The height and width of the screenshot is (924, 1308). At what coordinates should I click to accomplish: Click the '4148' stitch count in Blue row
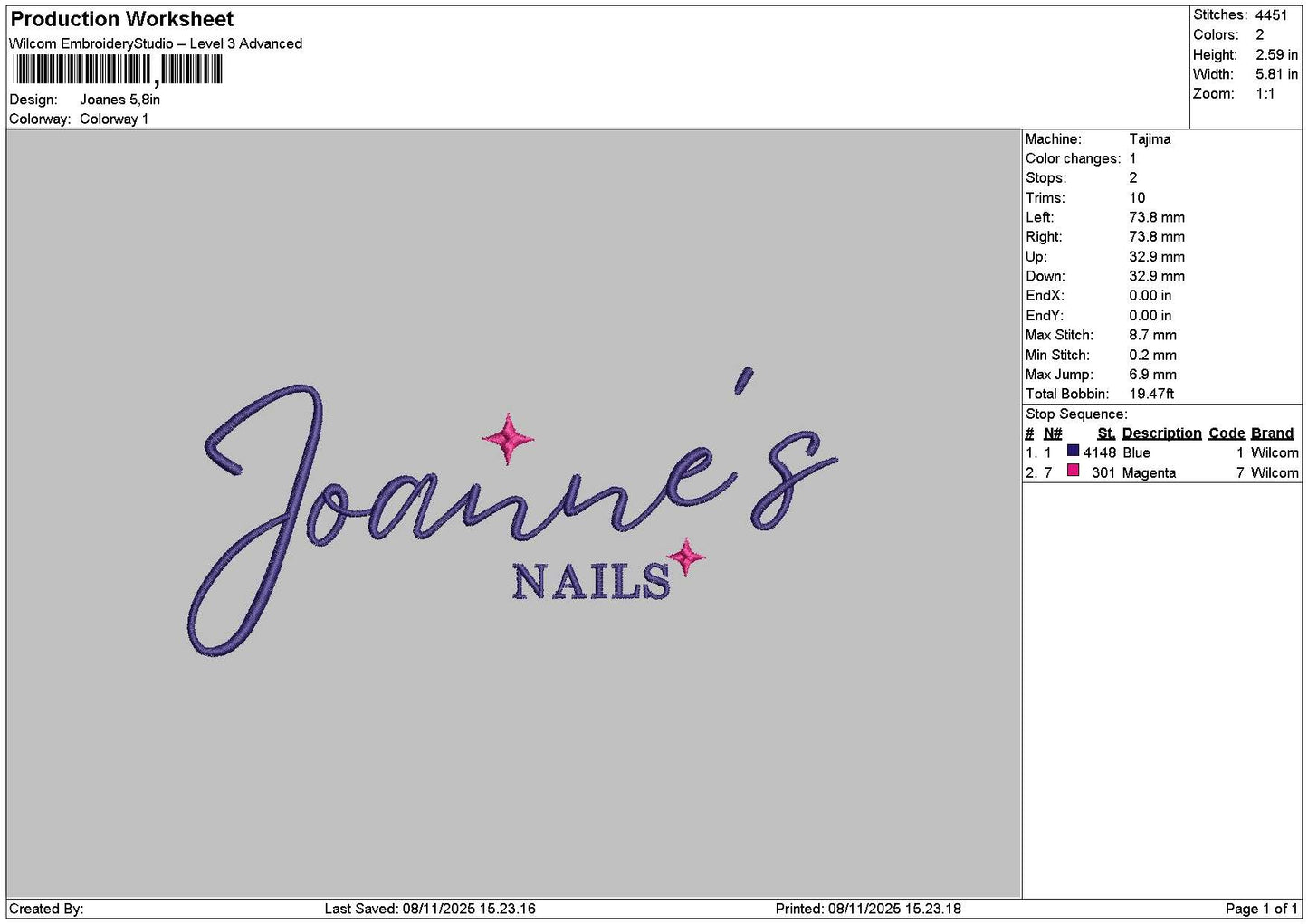pos(1099,452)
